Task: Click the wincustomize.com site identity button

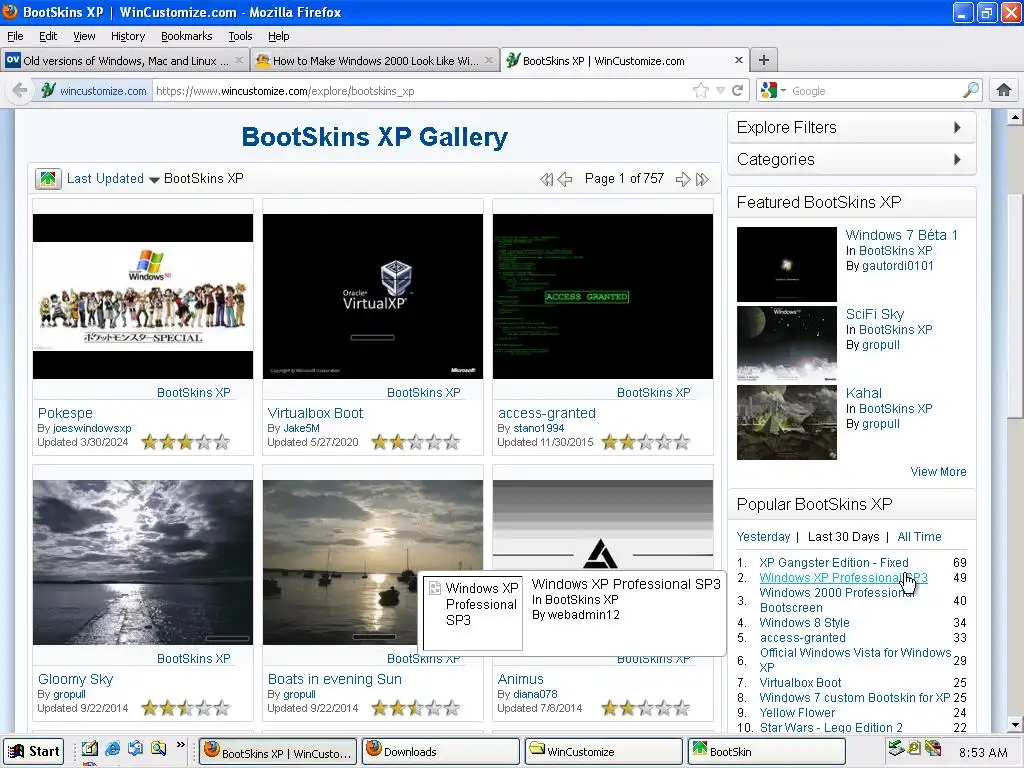Action: pos(93,91)
